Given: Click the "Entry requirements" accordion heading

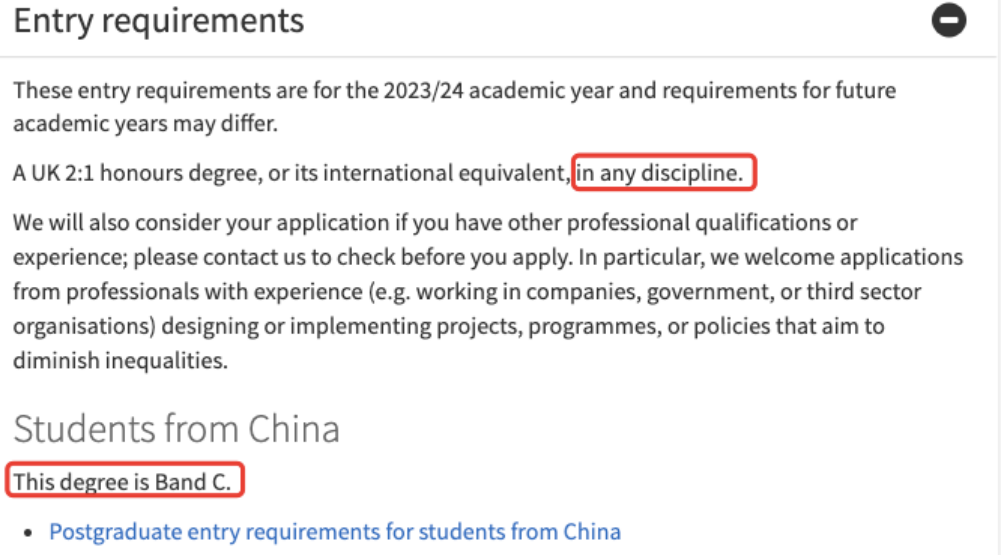Looking at the screenshot, I should [159, 21].
